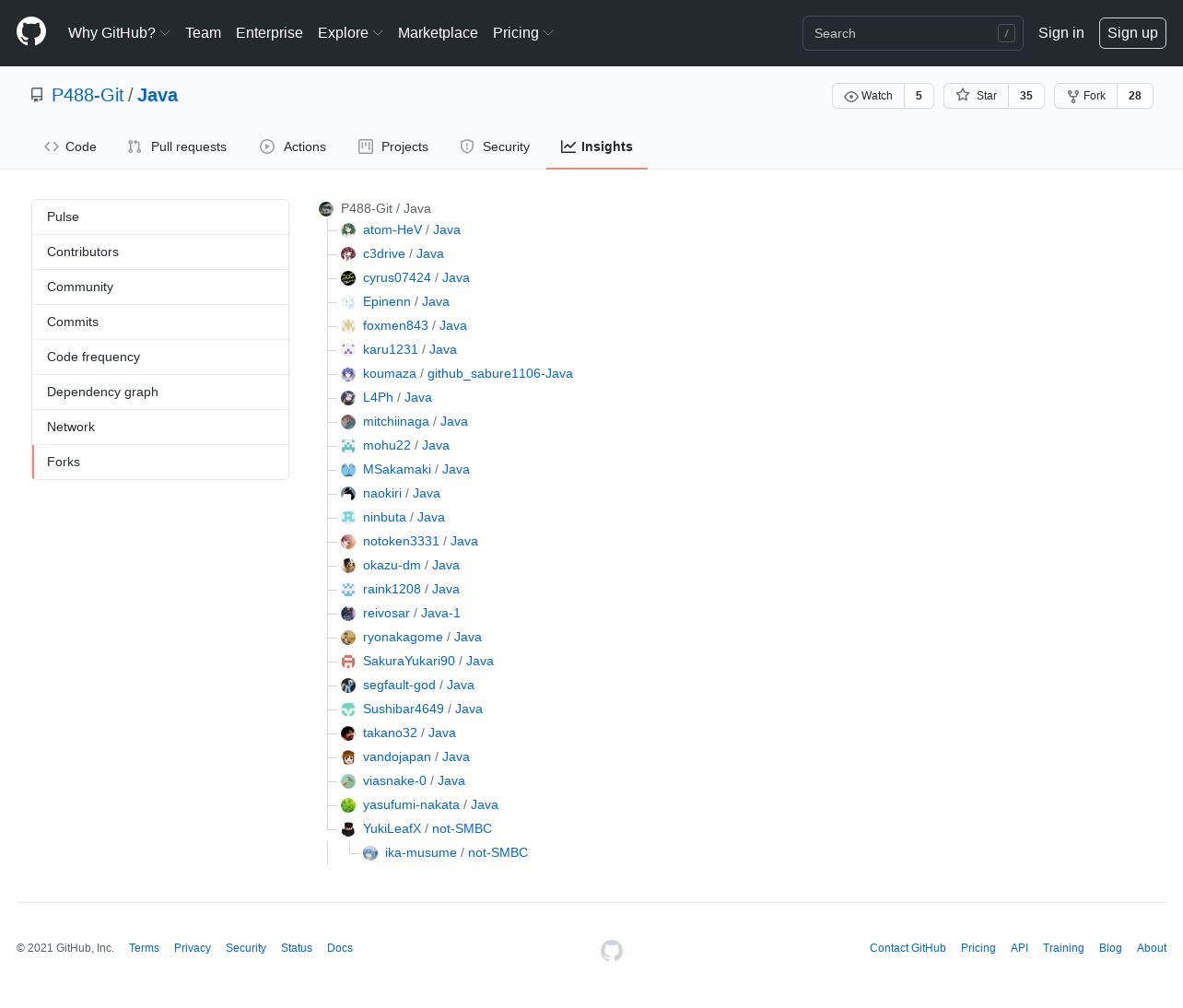The width and height of the screenshot is (1183, 1008).
Task: Click foxmen843's avatar icon
Action: pos(348,326)
